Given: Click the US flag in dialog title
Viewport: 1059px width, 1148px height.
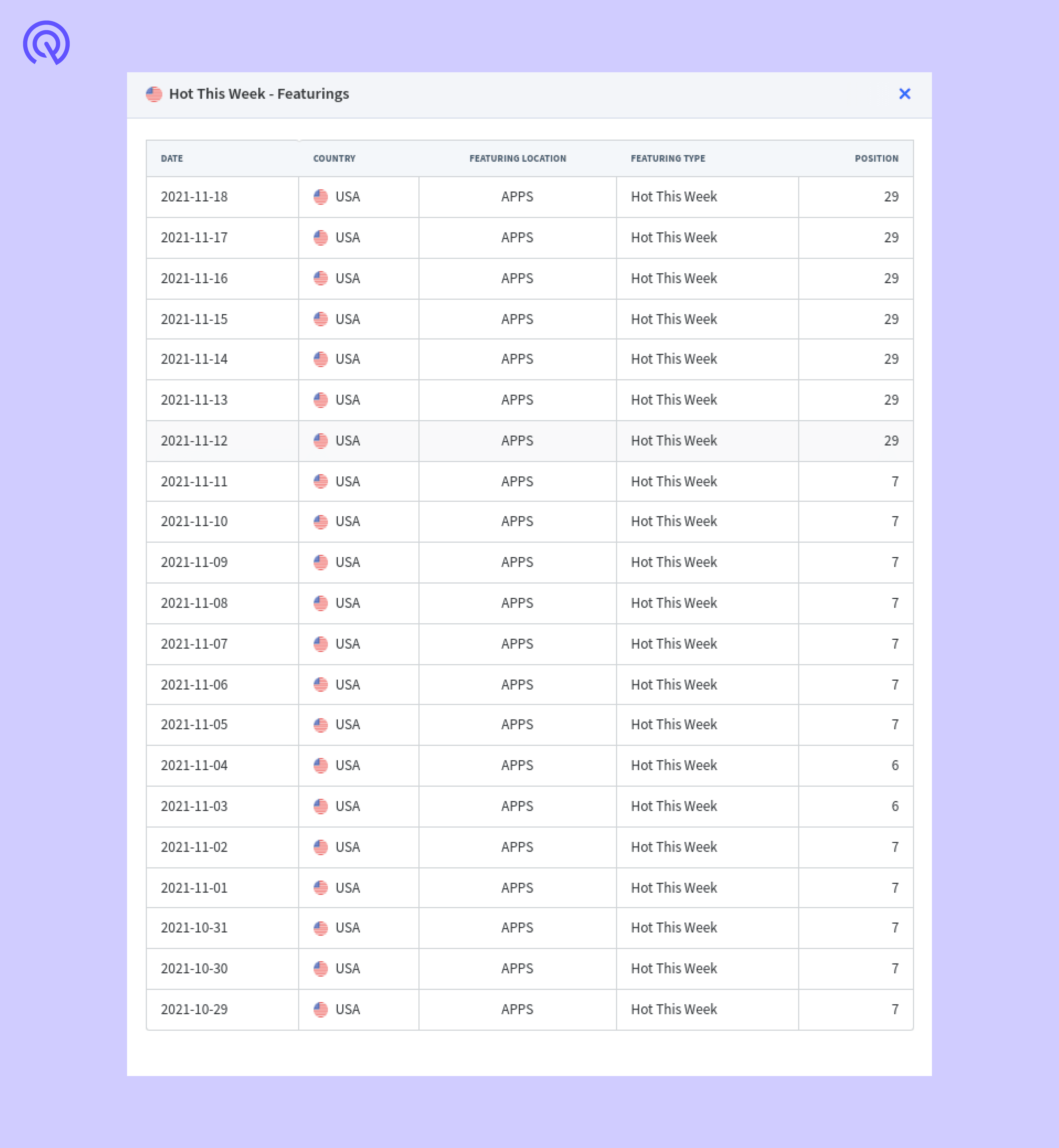Looking at the screenshot, I should pos(154,94).
